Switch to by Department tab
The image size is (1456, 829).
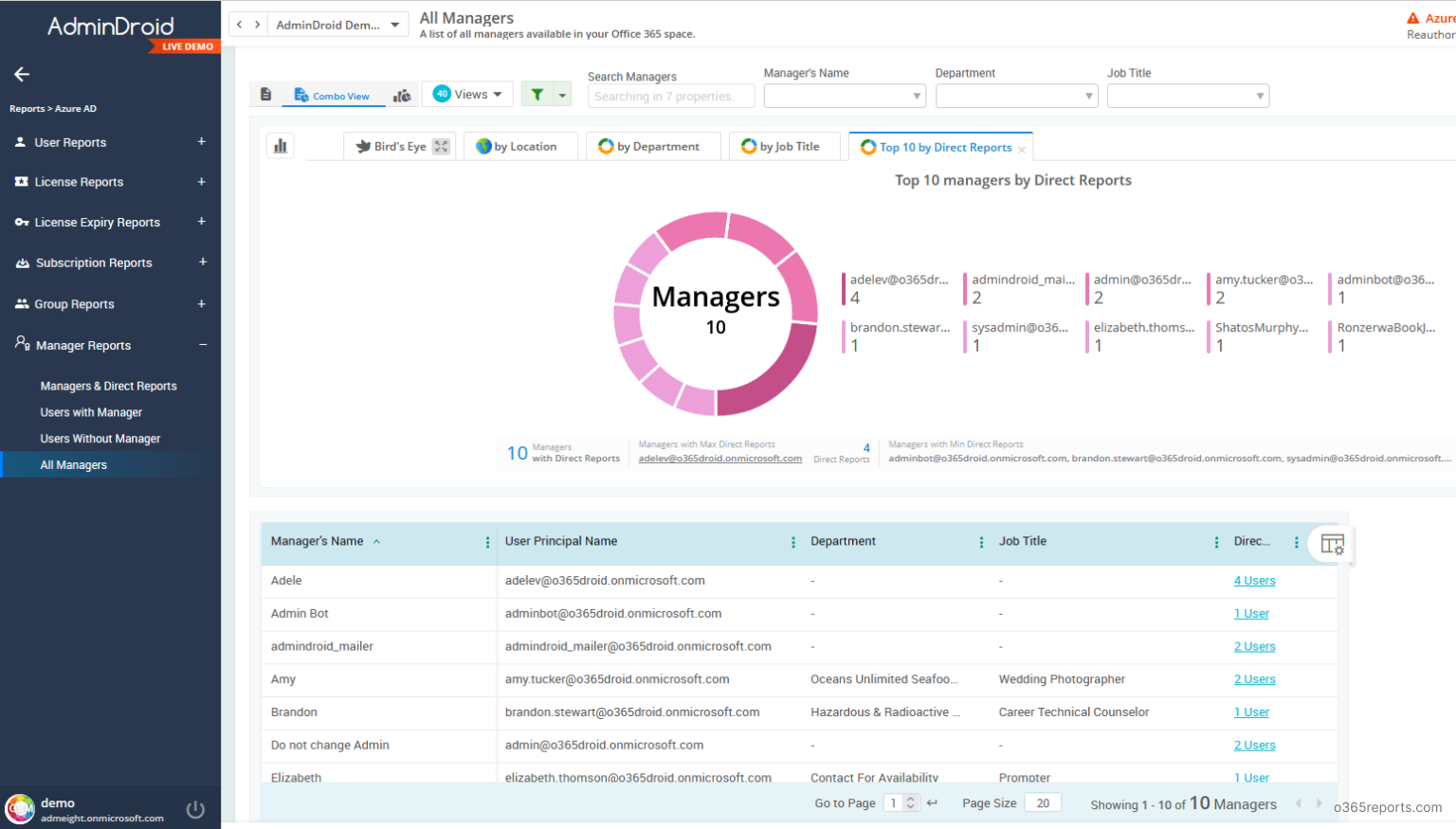click(653, 147)
